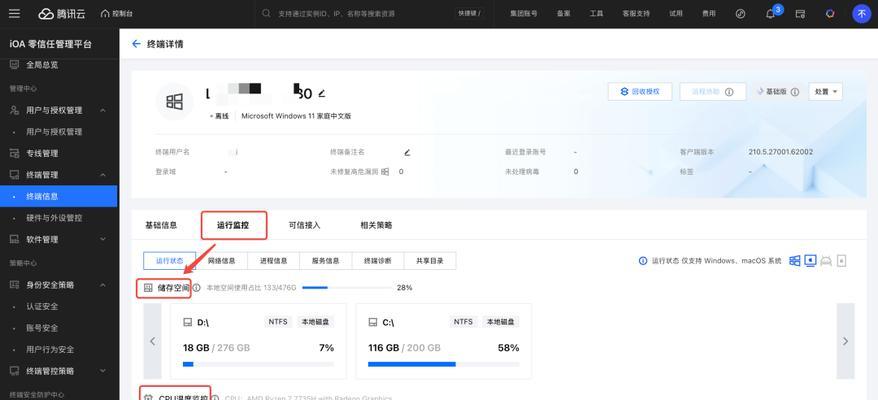Image resolution: width=878 pixels, height=400 pixels.
Task: Open 工具 menu
Action: coord(596,13)
